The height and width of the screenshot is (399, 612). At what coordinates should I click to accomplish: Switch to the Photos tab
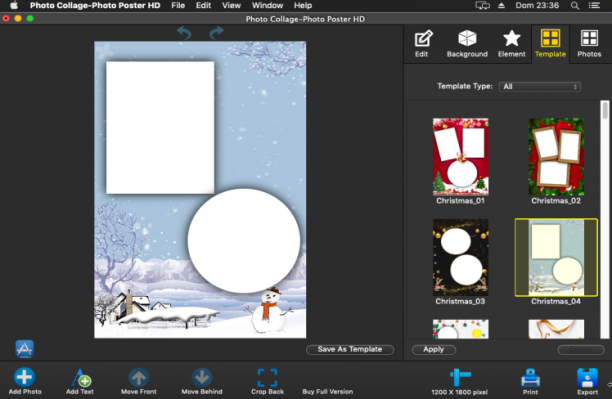click(x=589, y=44)
